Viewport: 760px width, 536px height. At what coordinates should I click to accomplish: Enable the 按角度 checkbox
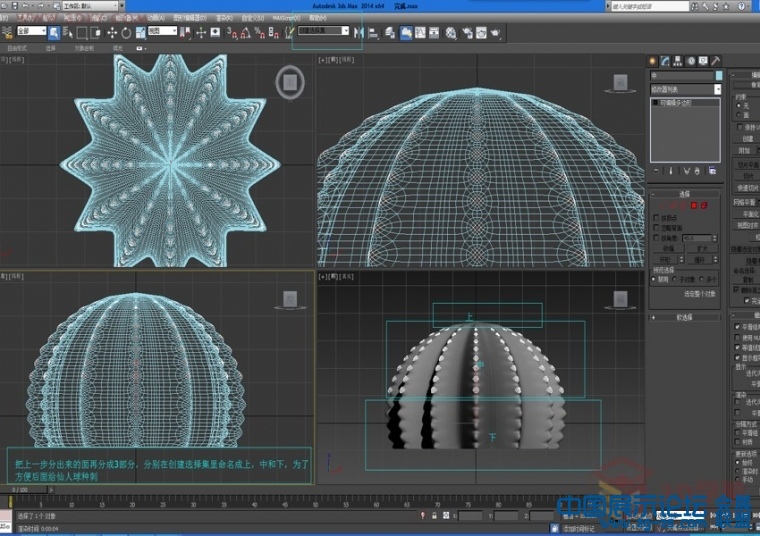tap(656, 238)
